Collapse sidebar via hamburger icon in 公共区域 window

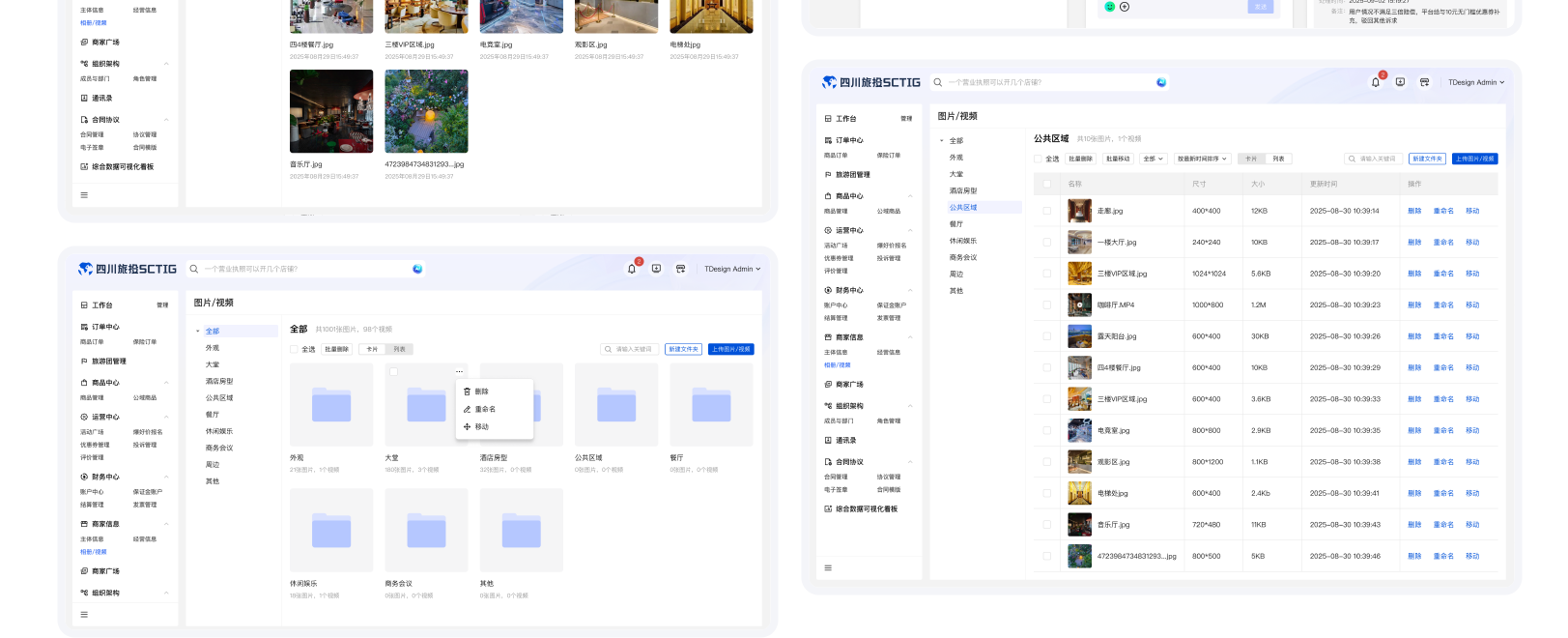[828, 567]
